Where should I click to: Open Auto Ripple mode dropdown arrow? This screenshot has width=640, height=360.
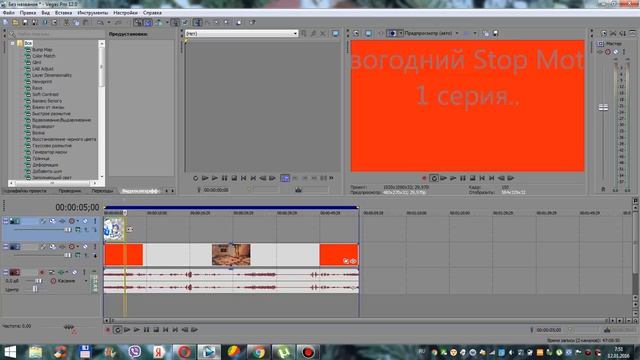(167, 22)
